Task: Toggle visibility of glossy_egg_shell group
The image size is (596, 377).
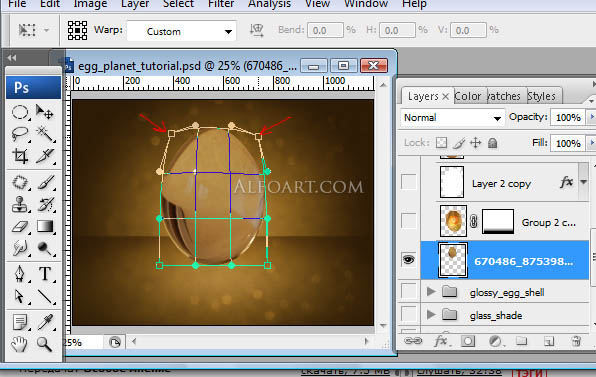Action: coord(409,292)
